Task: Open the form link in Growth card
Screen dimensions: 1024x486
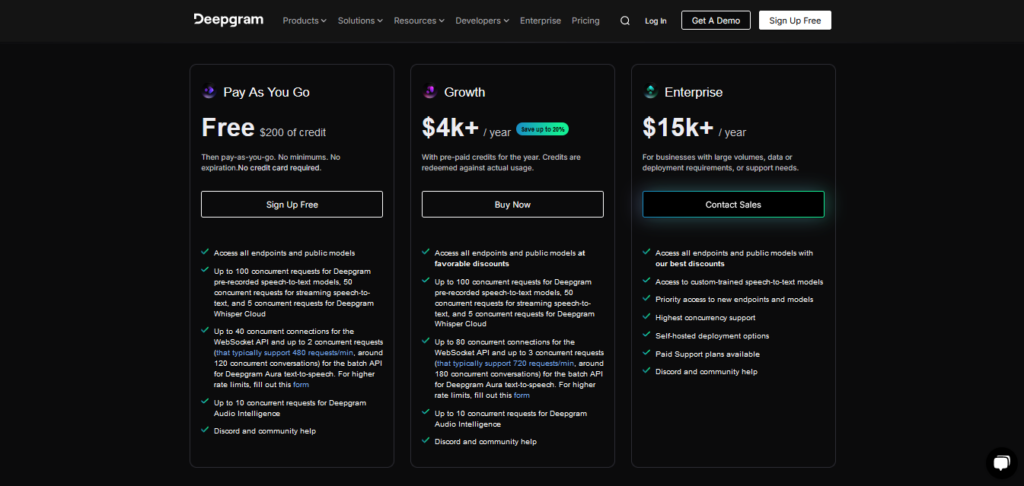Action: (522, 395)
